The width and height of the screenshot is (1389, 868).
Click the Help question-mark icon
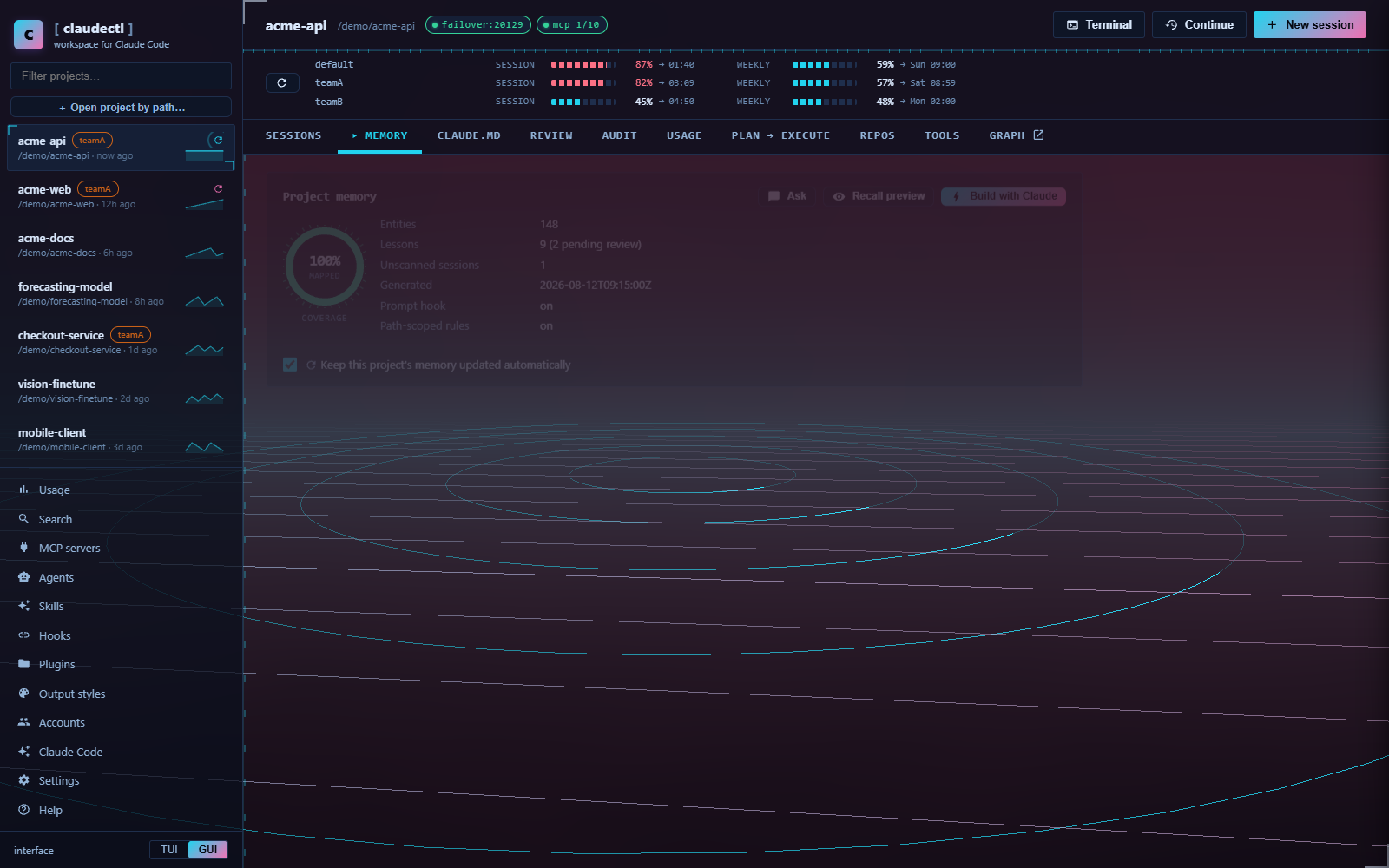23,810
